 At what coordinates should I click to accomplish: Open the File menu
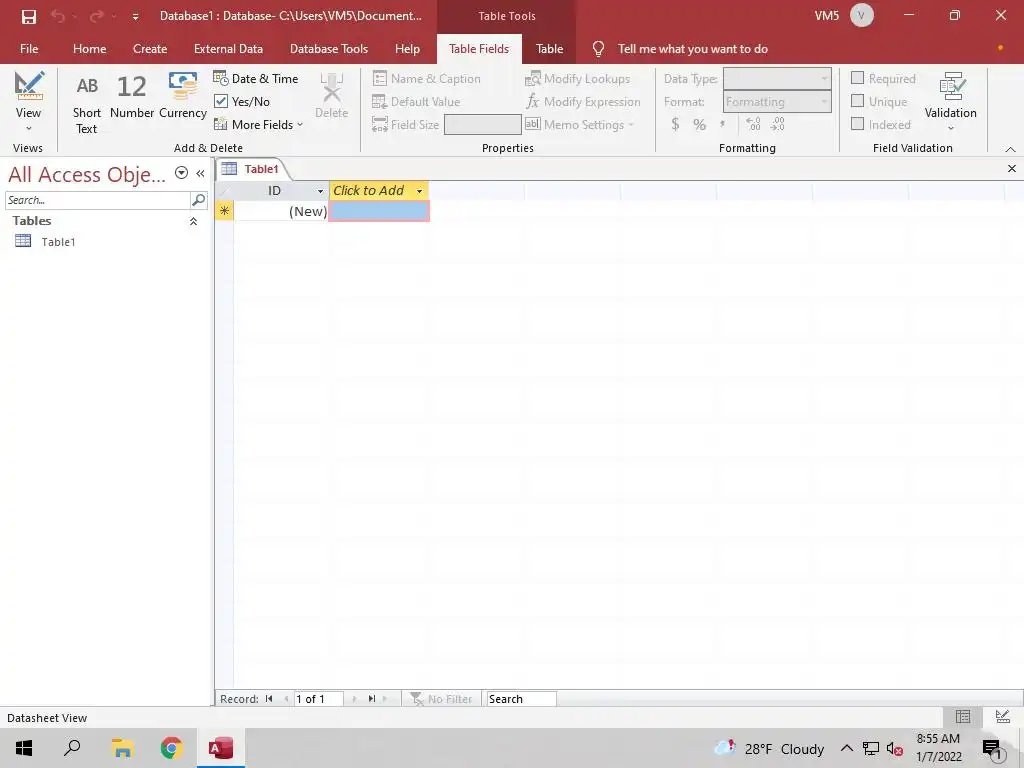(x=29, y=49)
